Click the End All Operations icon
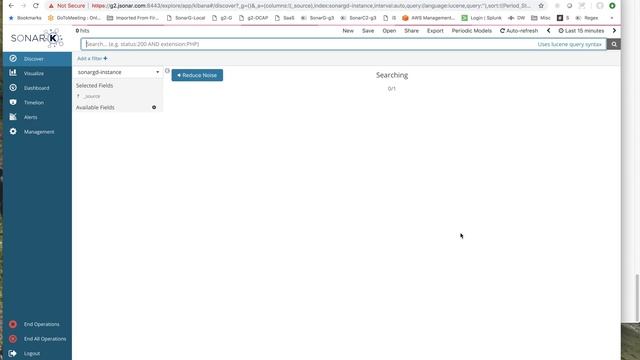Viewport: 640px width, 360px height. (13, 339)
